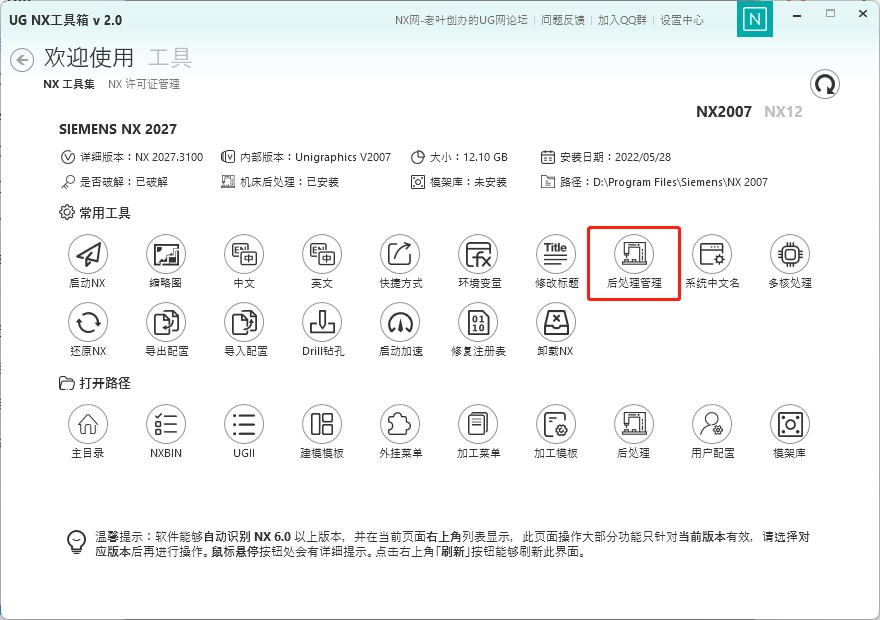Viewport: 880px width, 620px height.
Task: Click the 启动加速 speed-up icon
Action: click(x=400, y=323)
